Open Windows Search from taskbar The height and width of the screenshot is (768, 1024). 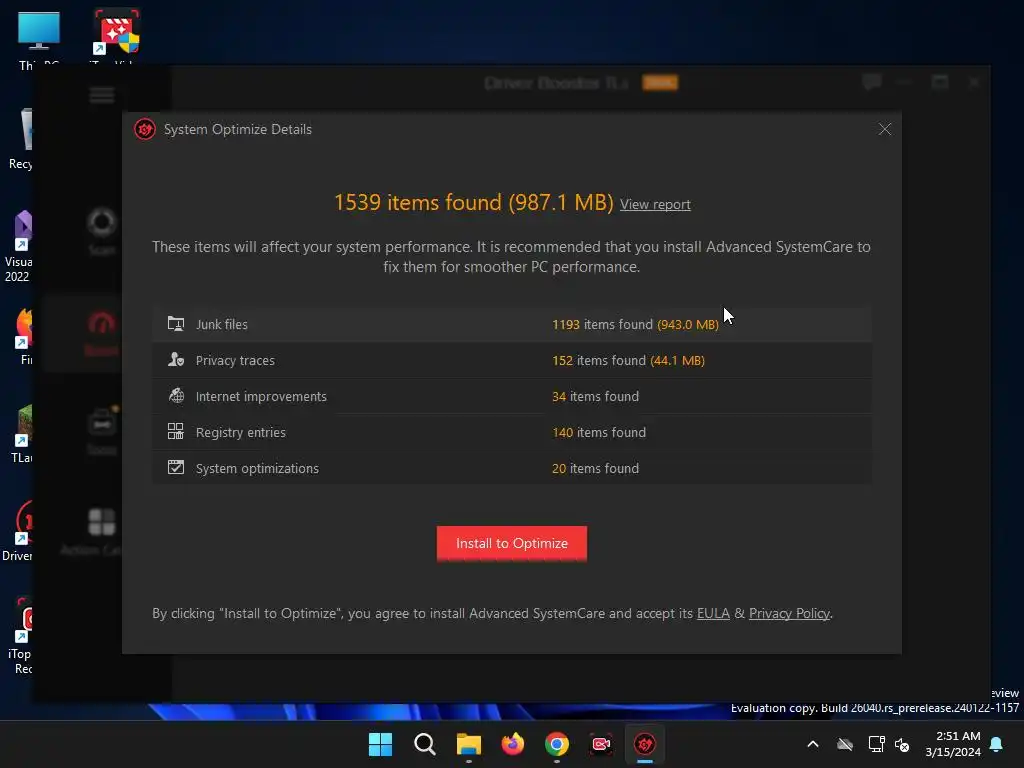click(x=424, y=744)
